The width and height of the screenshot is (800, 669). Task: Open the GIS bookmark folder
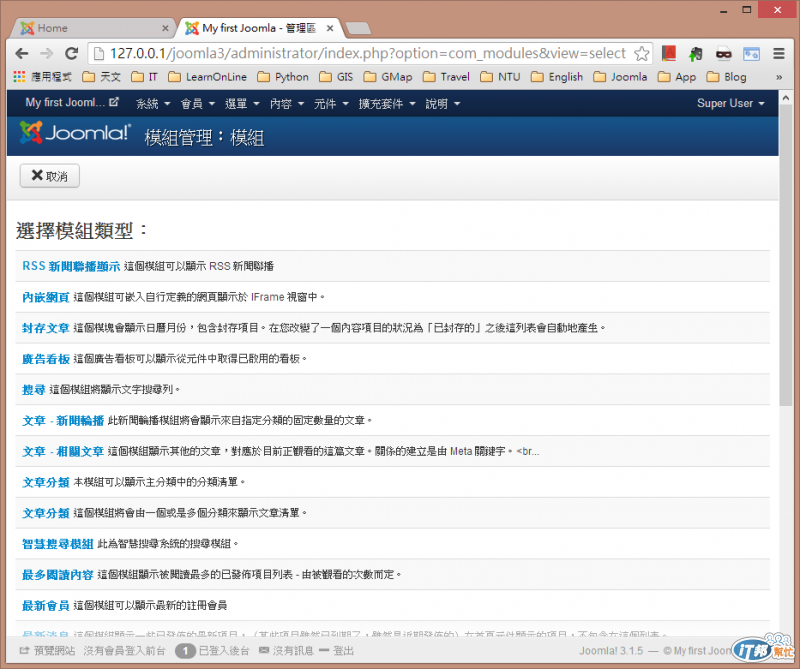[x=336, y=77]
